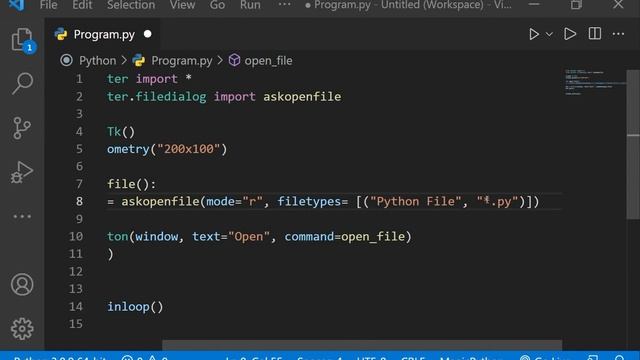The width and height of the screenshot is (640, 360).
Task: Click the unsaved dot on Program.py tab
Action: [x=148, y=34]
